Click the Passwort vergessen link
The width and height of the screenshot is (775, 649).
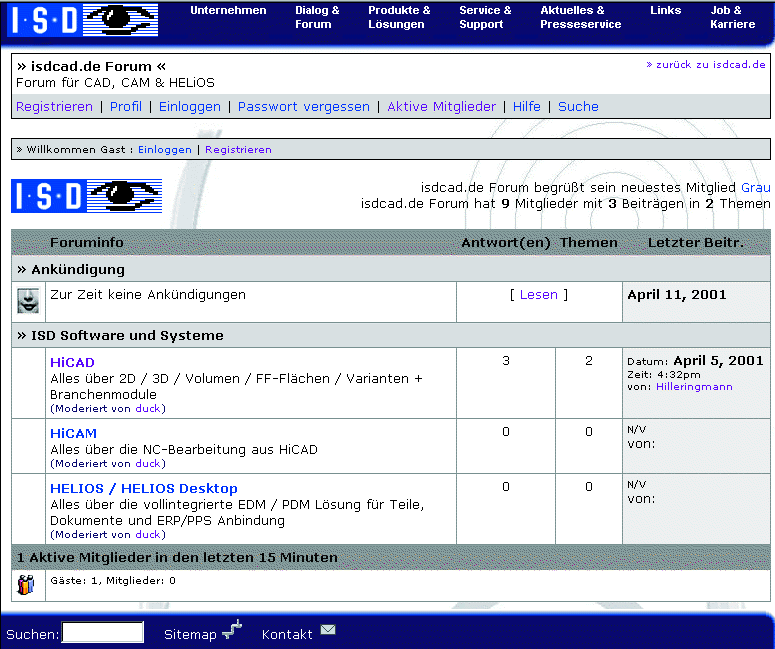point(304,107)
